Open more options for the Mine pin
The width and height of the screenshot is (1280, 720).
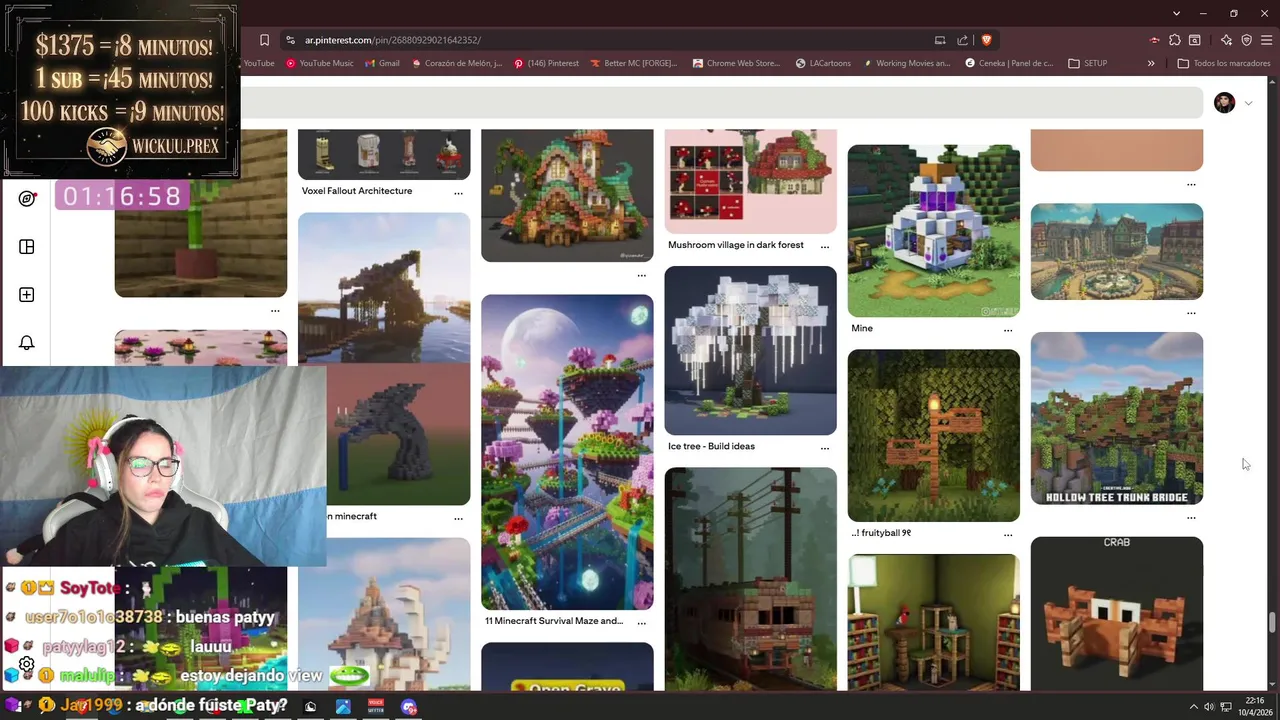tap(1008, 330)
